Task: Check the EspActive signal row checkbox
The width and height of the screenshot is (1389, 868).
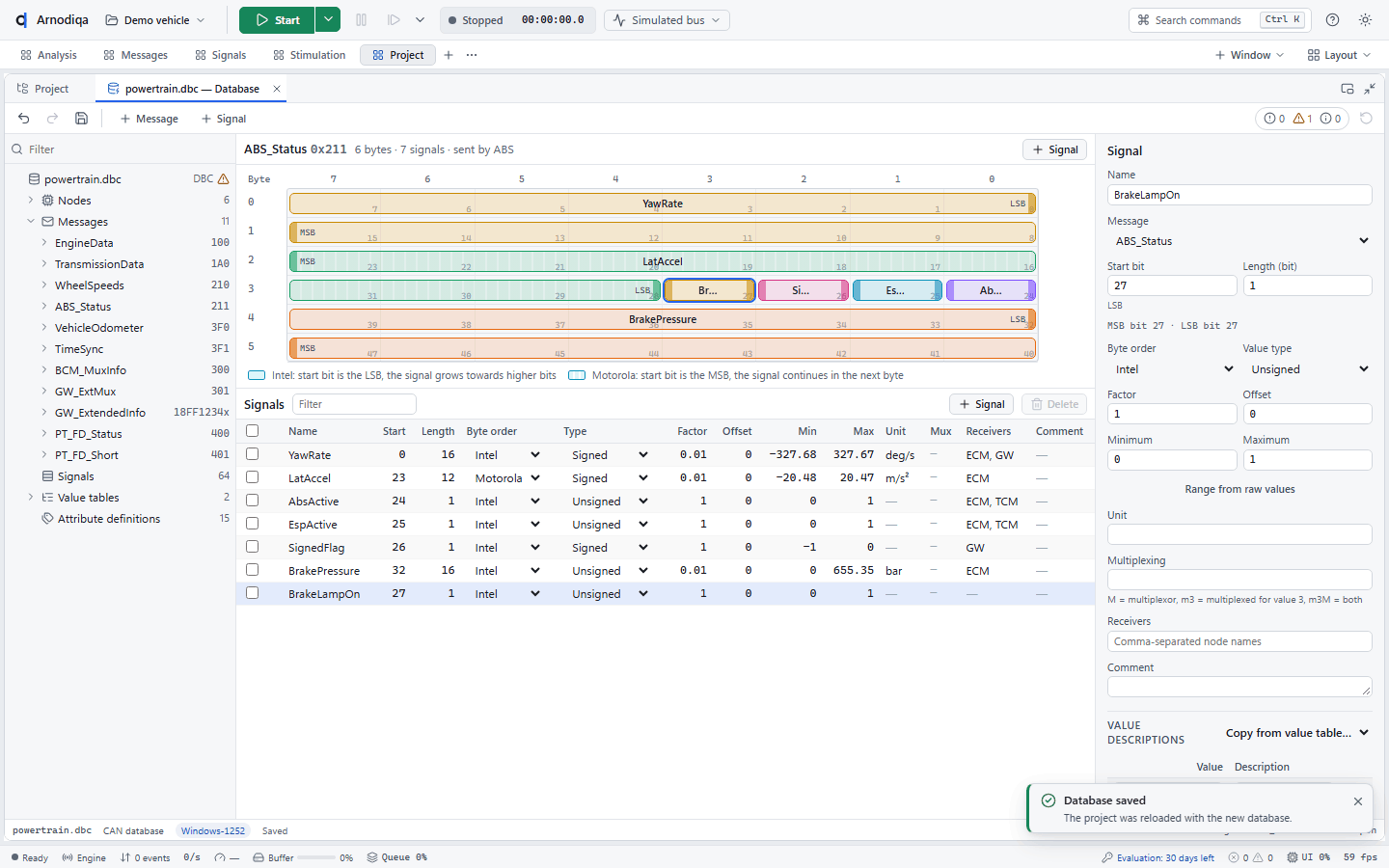Action: tap(253, 524)
